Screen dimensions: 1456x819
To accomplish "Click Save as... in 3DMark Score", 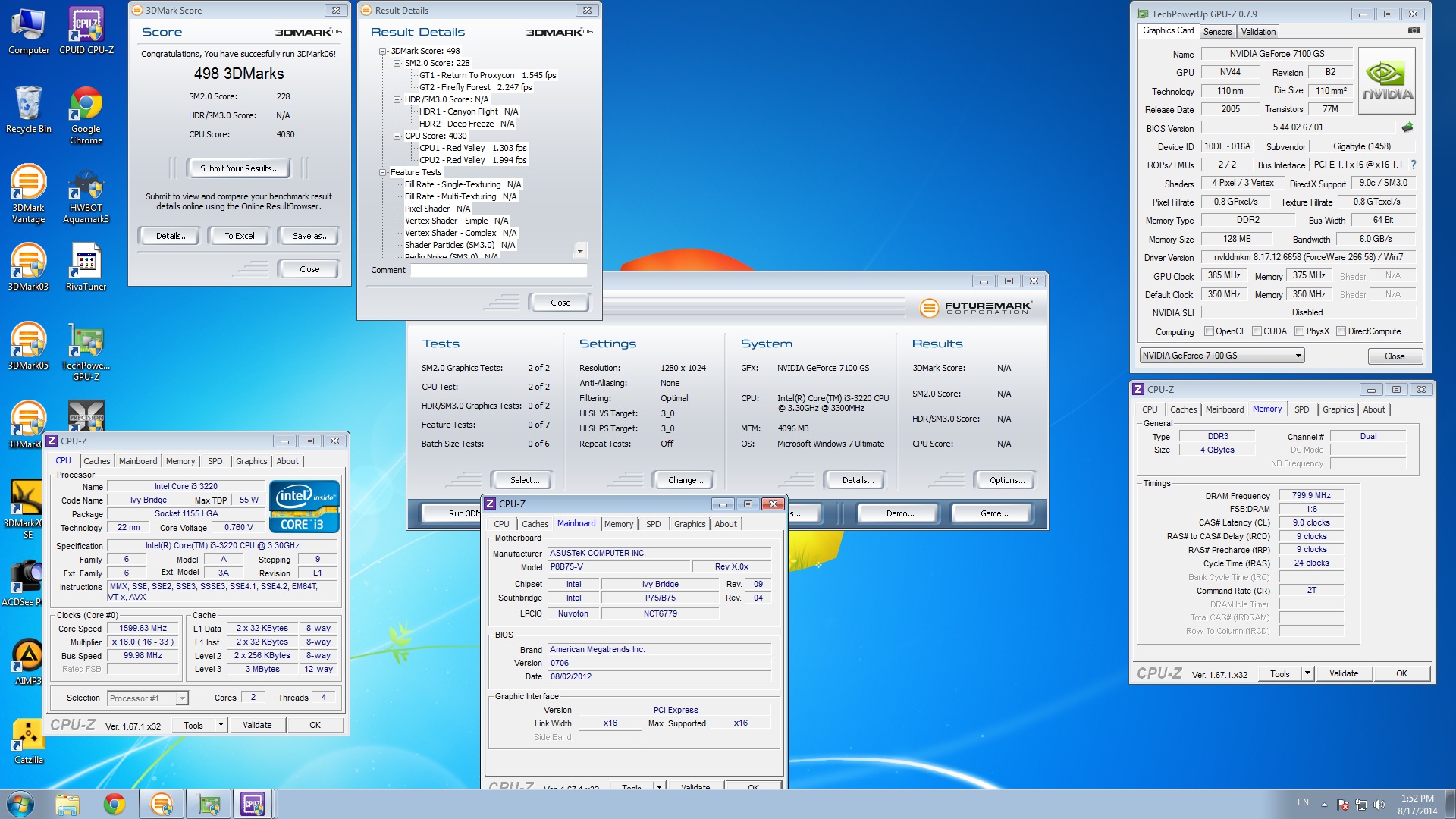I will tap(311, 236).
